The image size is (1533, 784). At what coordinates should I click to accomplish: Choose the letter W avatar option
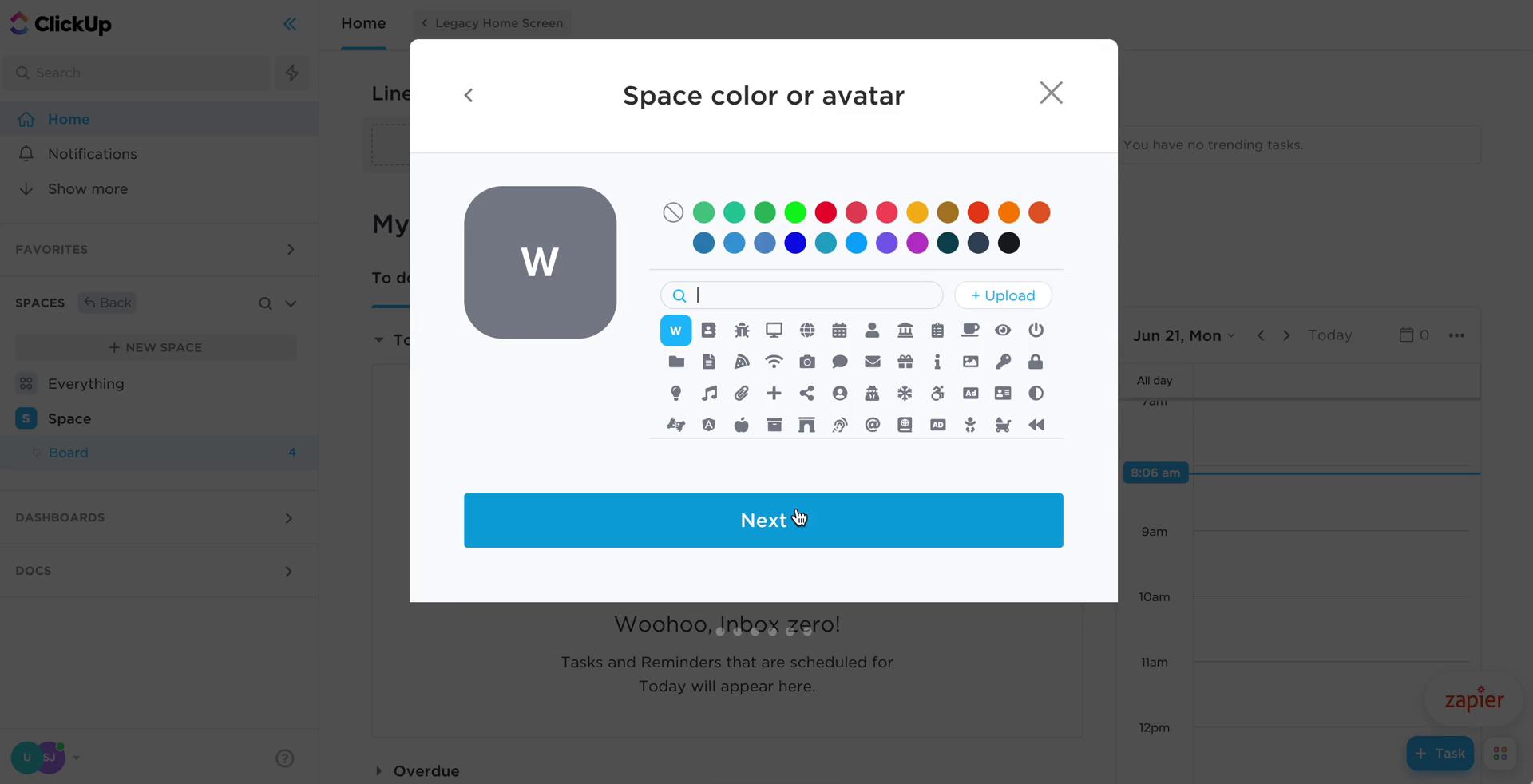(x=675, y=331)
